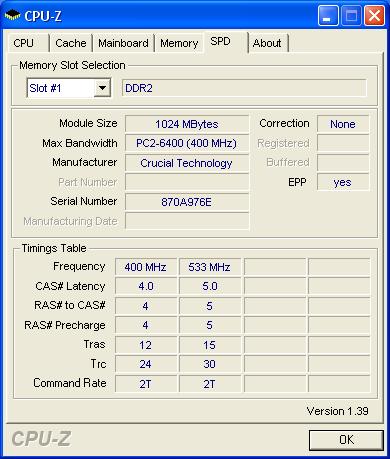Switch to the CPU tab
390x459 pixels.
28,43
